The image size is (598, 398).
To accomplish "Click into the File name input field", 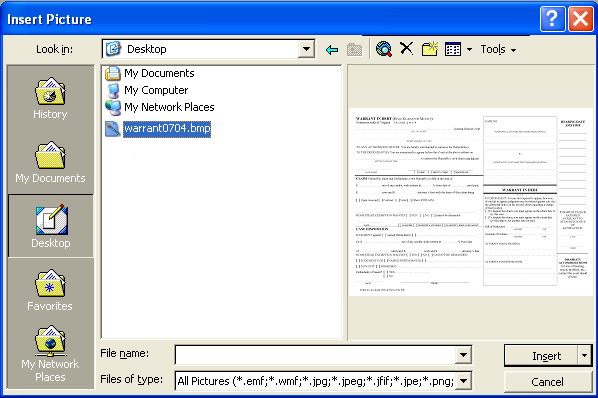I will (315, 355).
